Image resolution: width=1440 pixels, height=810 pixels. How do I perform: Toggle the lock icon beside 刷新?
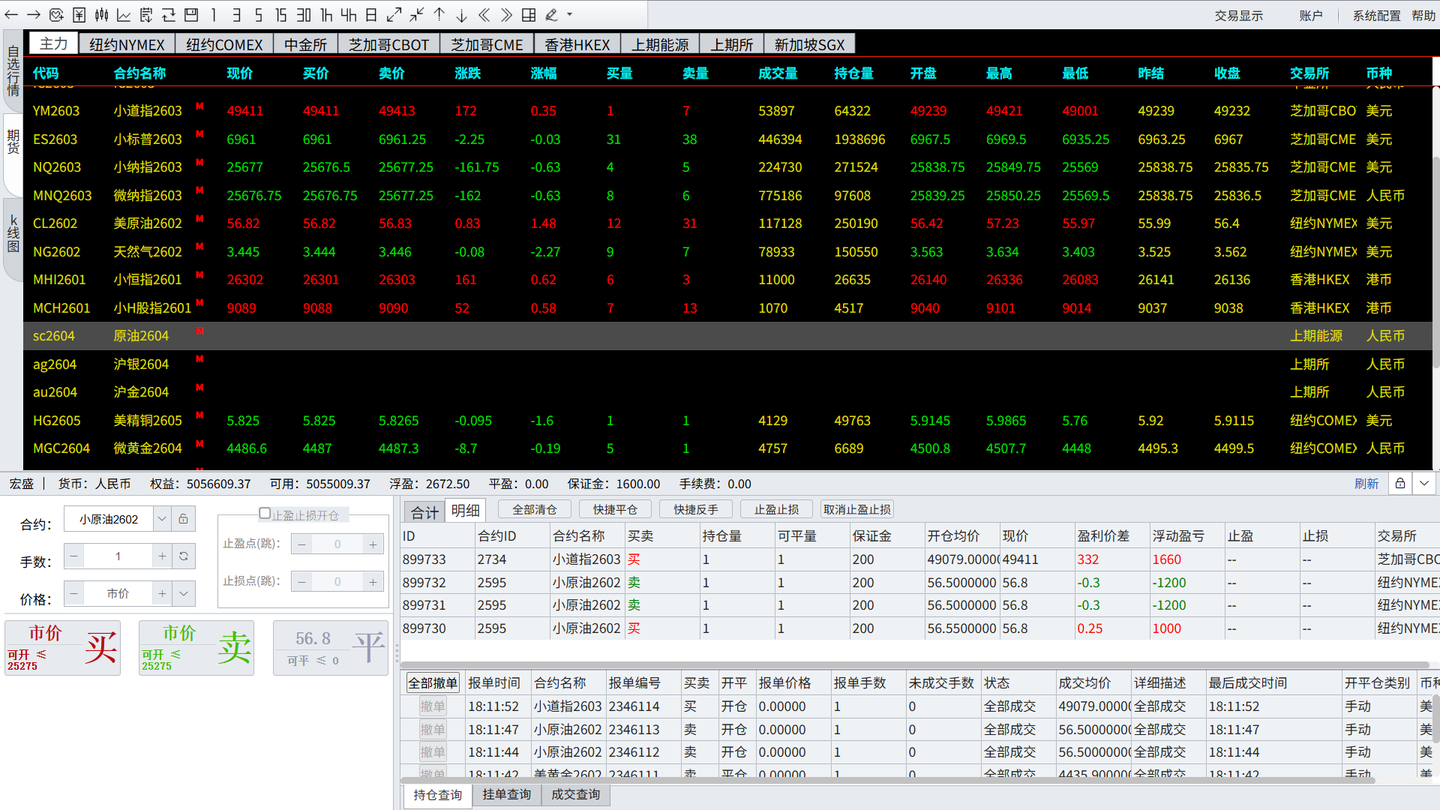(x=1400, y=484)
